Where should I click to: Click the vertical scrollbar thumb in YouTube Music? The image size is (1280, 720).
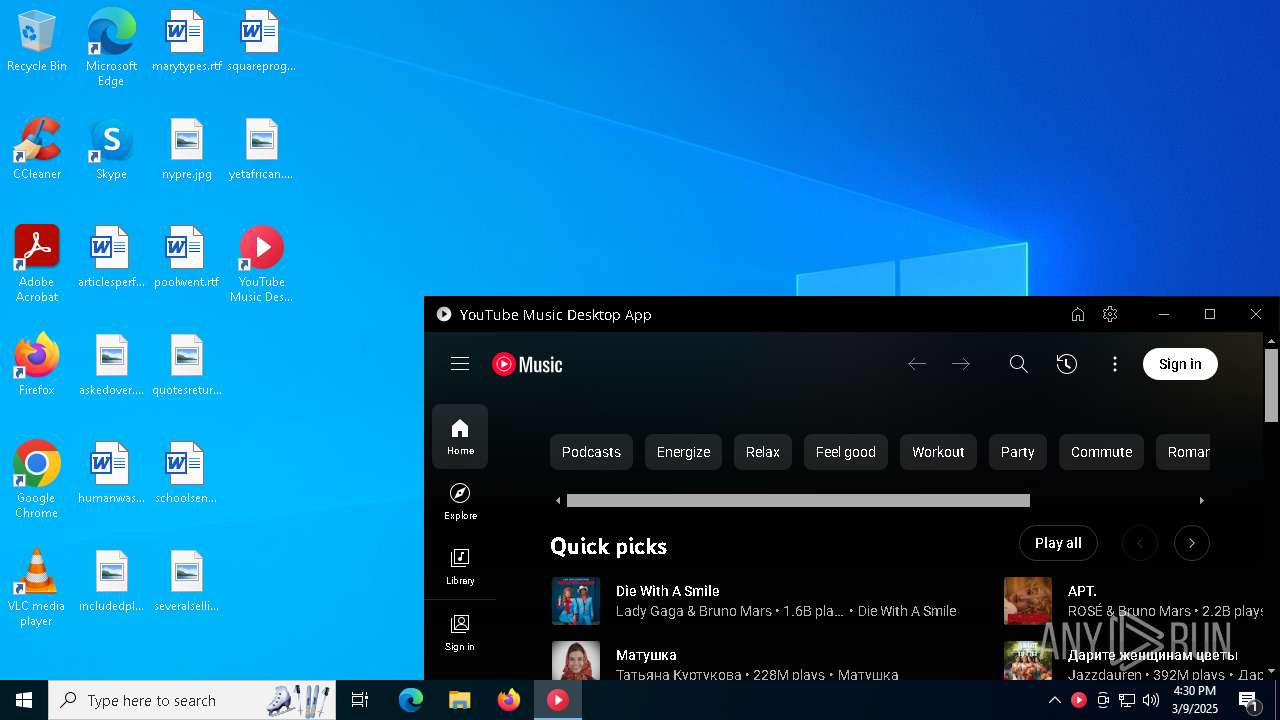point(1271,386)
